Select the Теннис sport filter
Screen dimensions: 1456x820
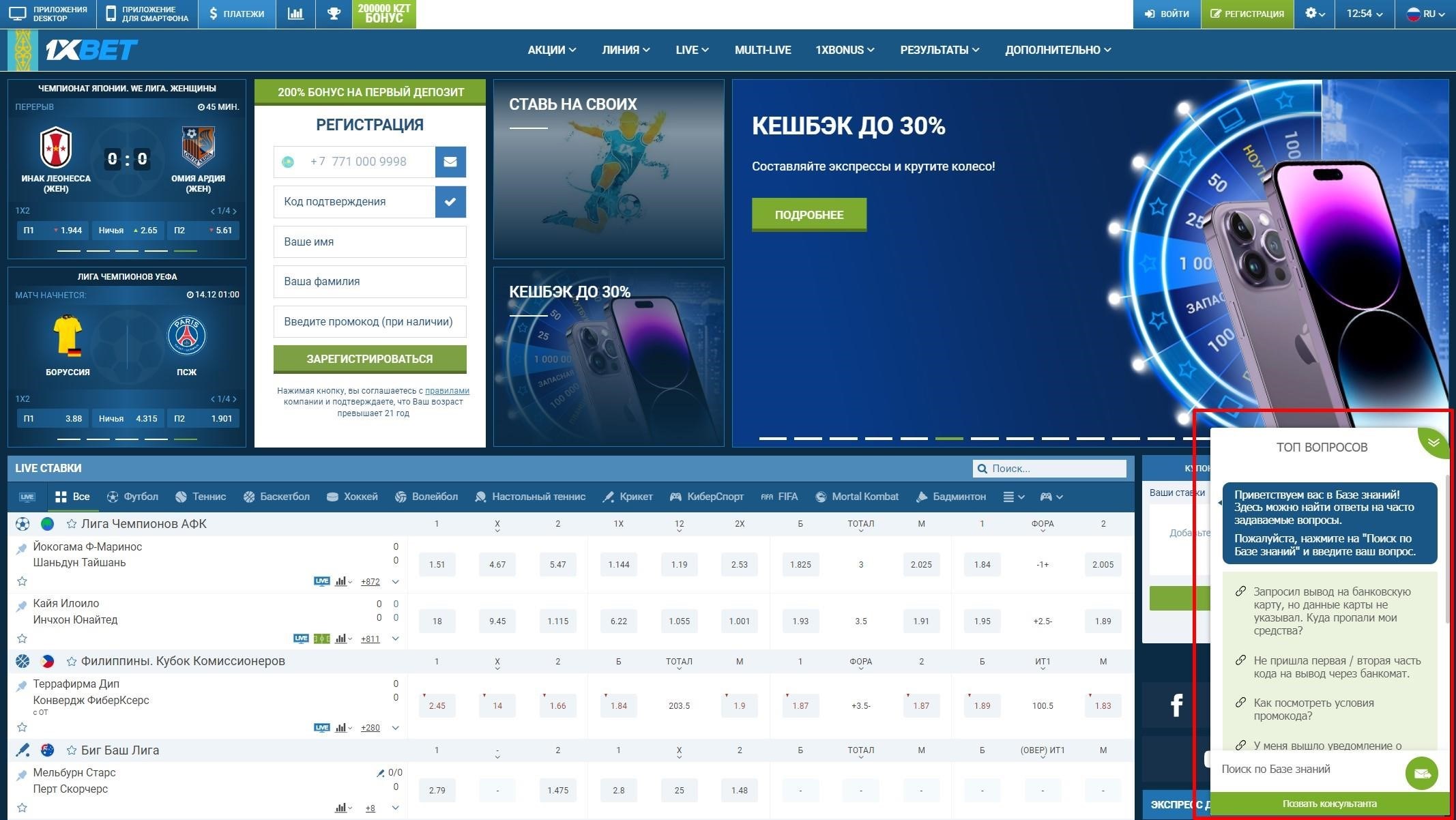(201, 497)
